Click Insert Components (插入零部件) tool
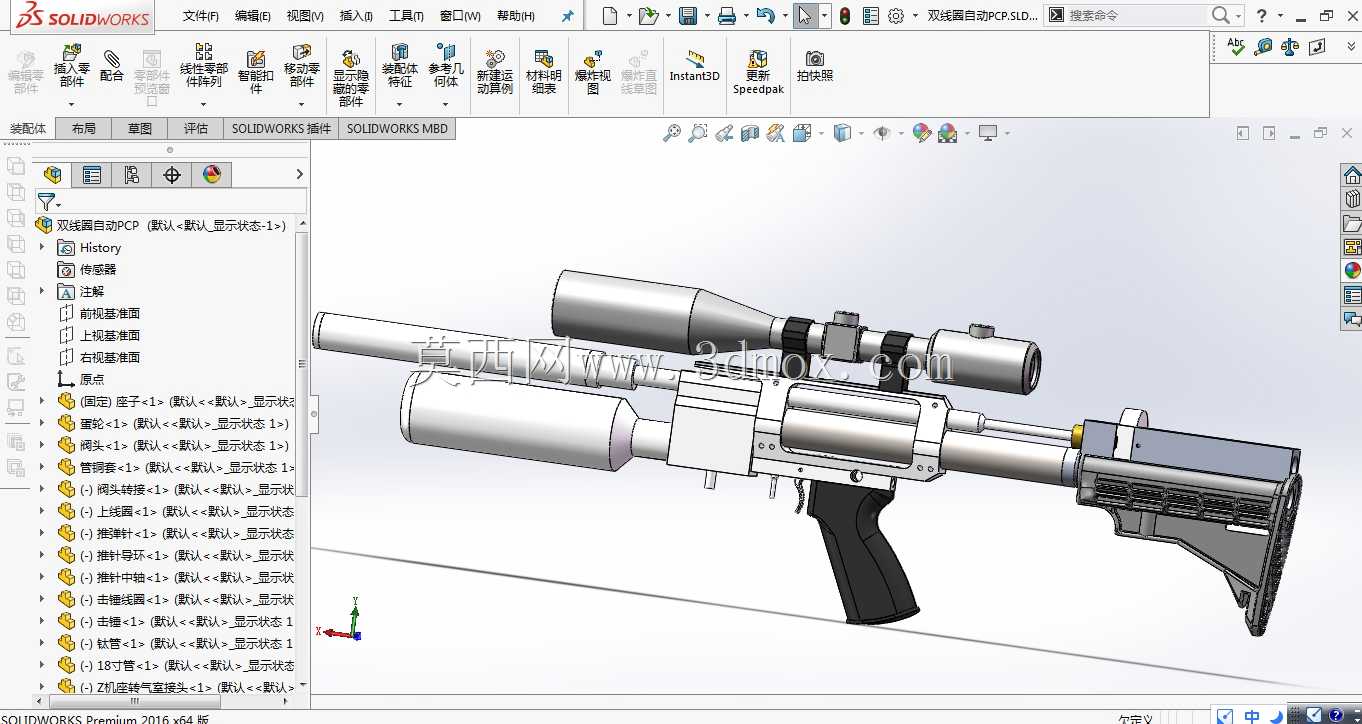Screen dimensions: 1362x724 pos(71,67)
